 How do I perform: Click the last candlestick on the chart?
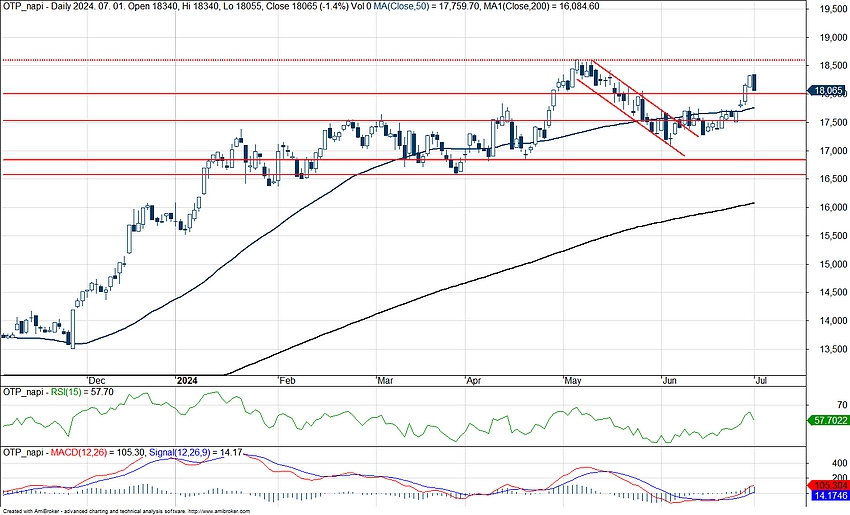point(754,83)
